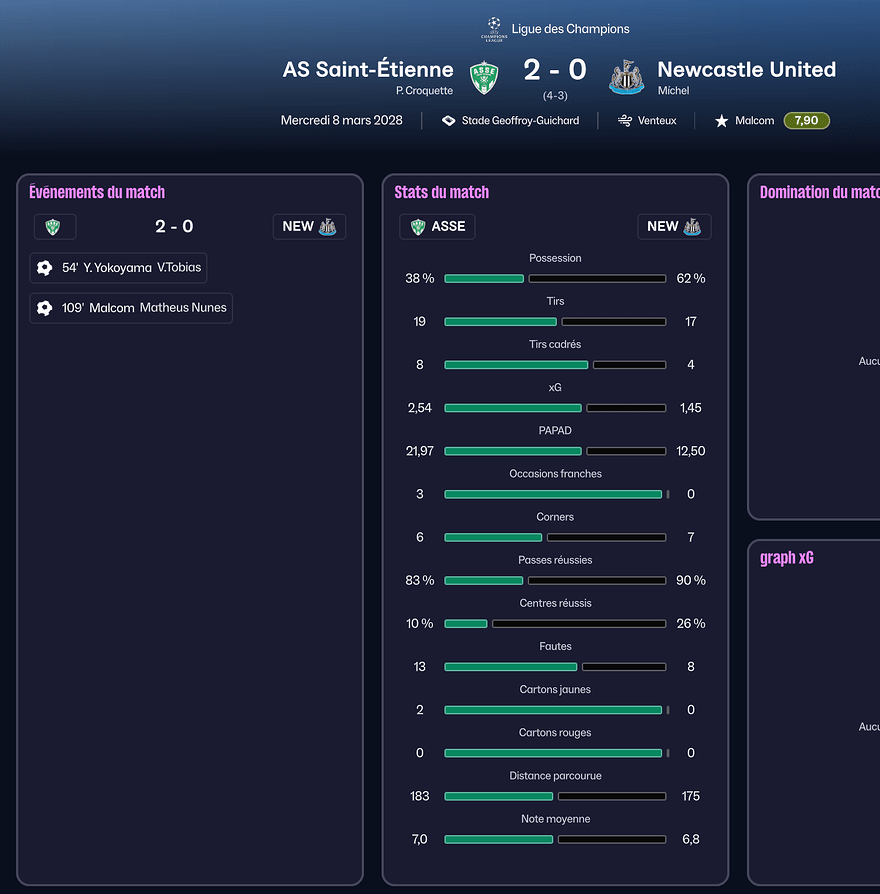Click the 7,90 player rating badge
The width and height of the screenshot is (880, 894).
point(806,121)
